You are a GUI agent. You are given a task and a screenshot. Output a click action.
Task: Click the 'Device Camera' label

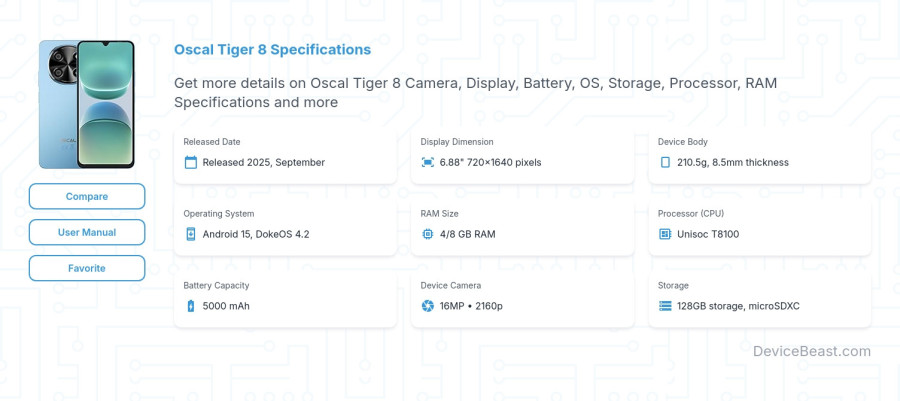coord(451,285)
